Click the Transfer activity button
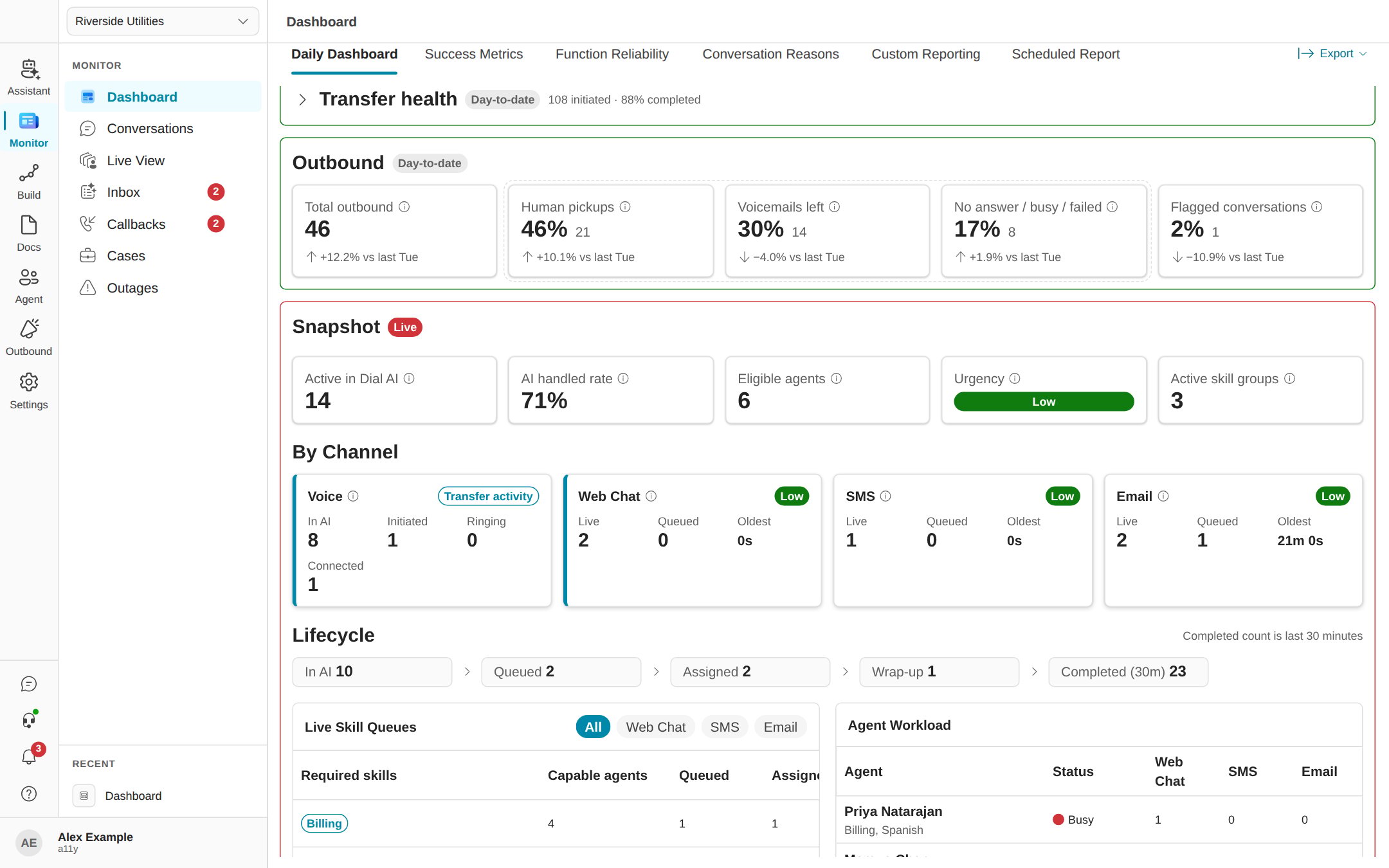1389x868 pixels. point(489,496)
